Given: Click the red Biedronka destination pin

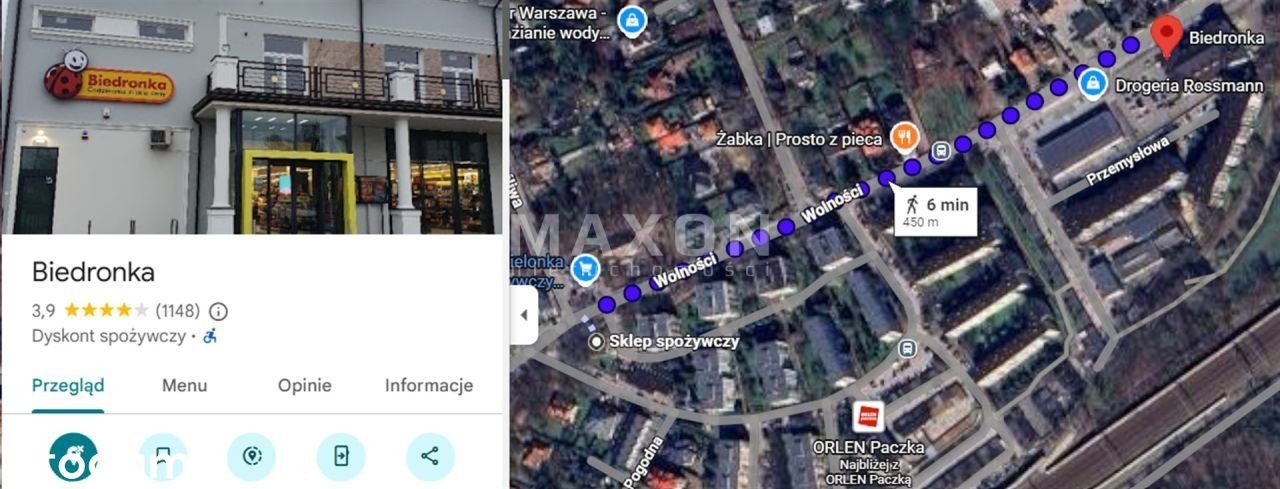Looking at the screenshot, I should [1166, 37].
